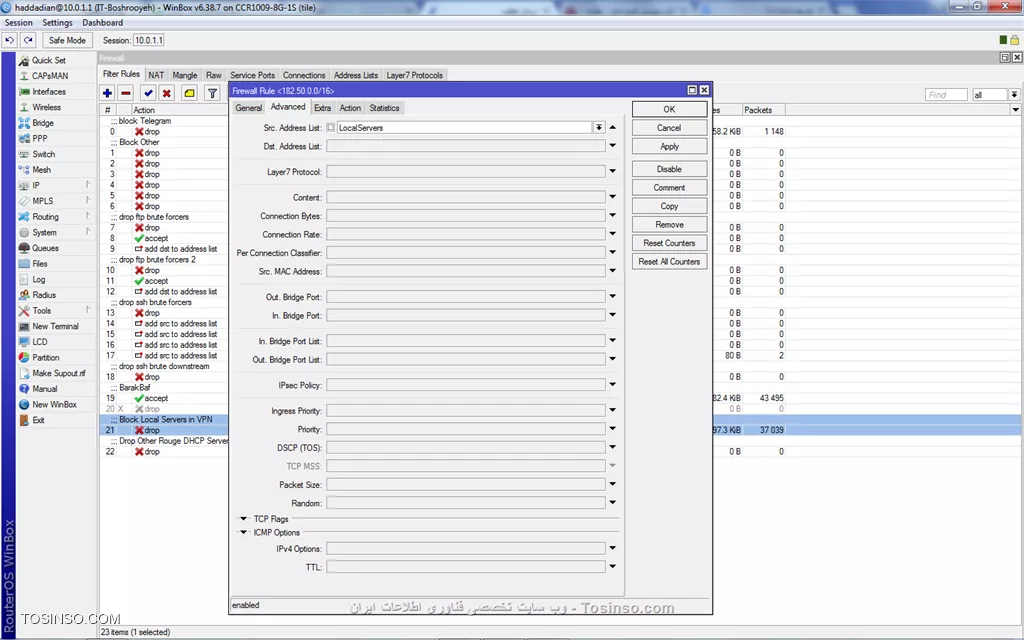1024x640 pixels.
Task: Open Partition sidebar entry
Action: click(x=46, y=358)
